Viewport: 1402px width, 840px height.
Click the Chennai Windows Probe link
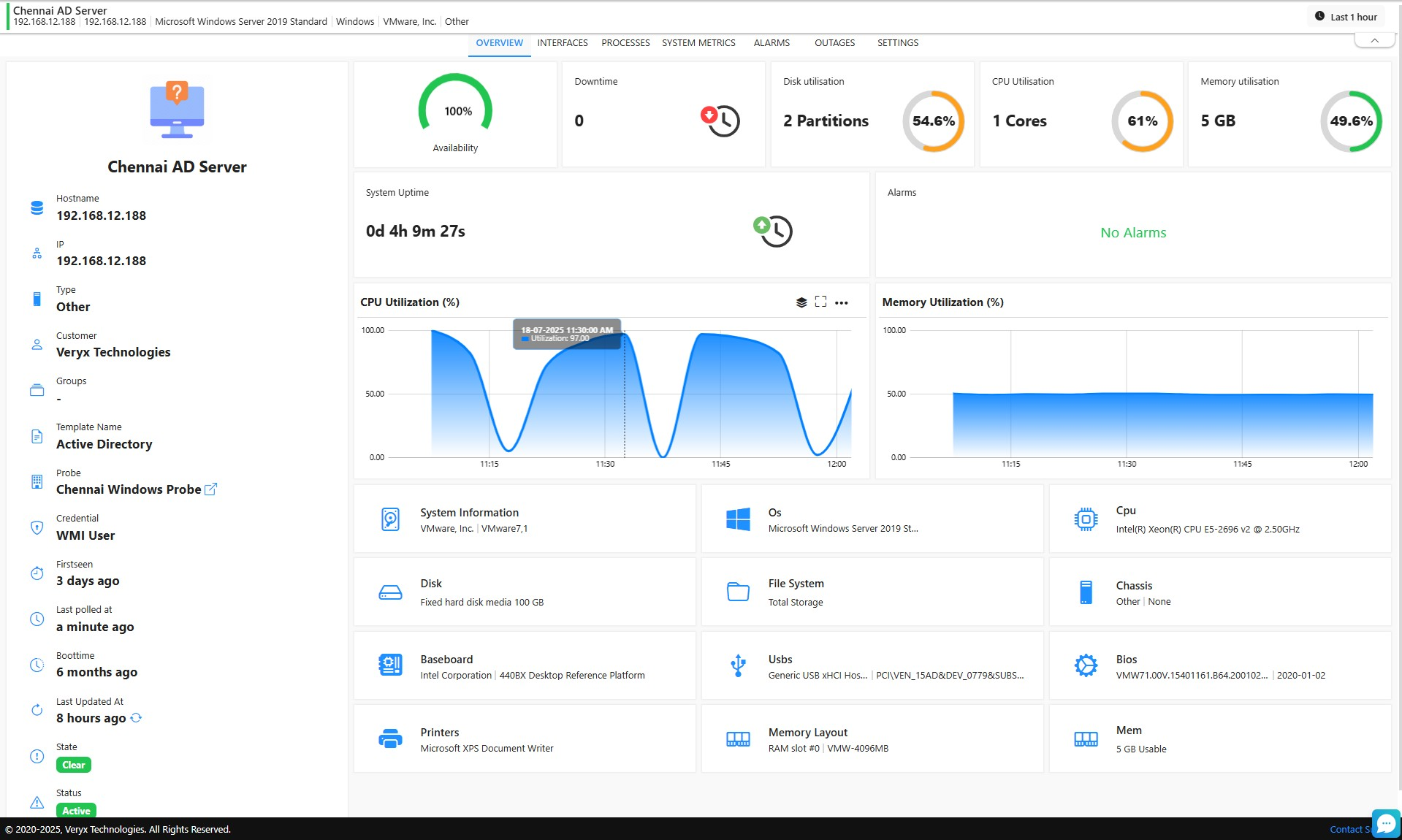[129, 489]
